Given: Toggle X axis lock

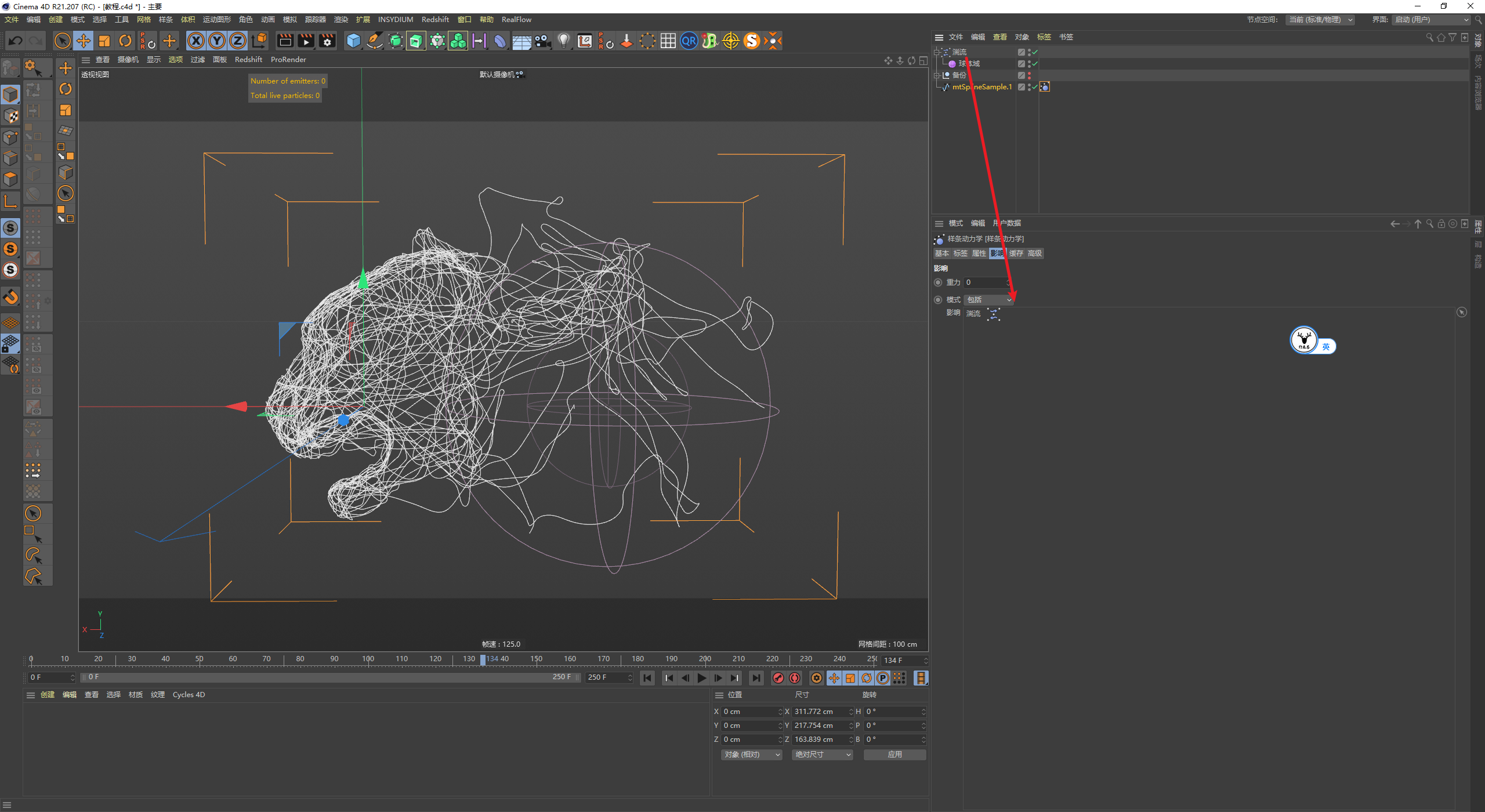Looking at the screenshot, I should [196, 41].
